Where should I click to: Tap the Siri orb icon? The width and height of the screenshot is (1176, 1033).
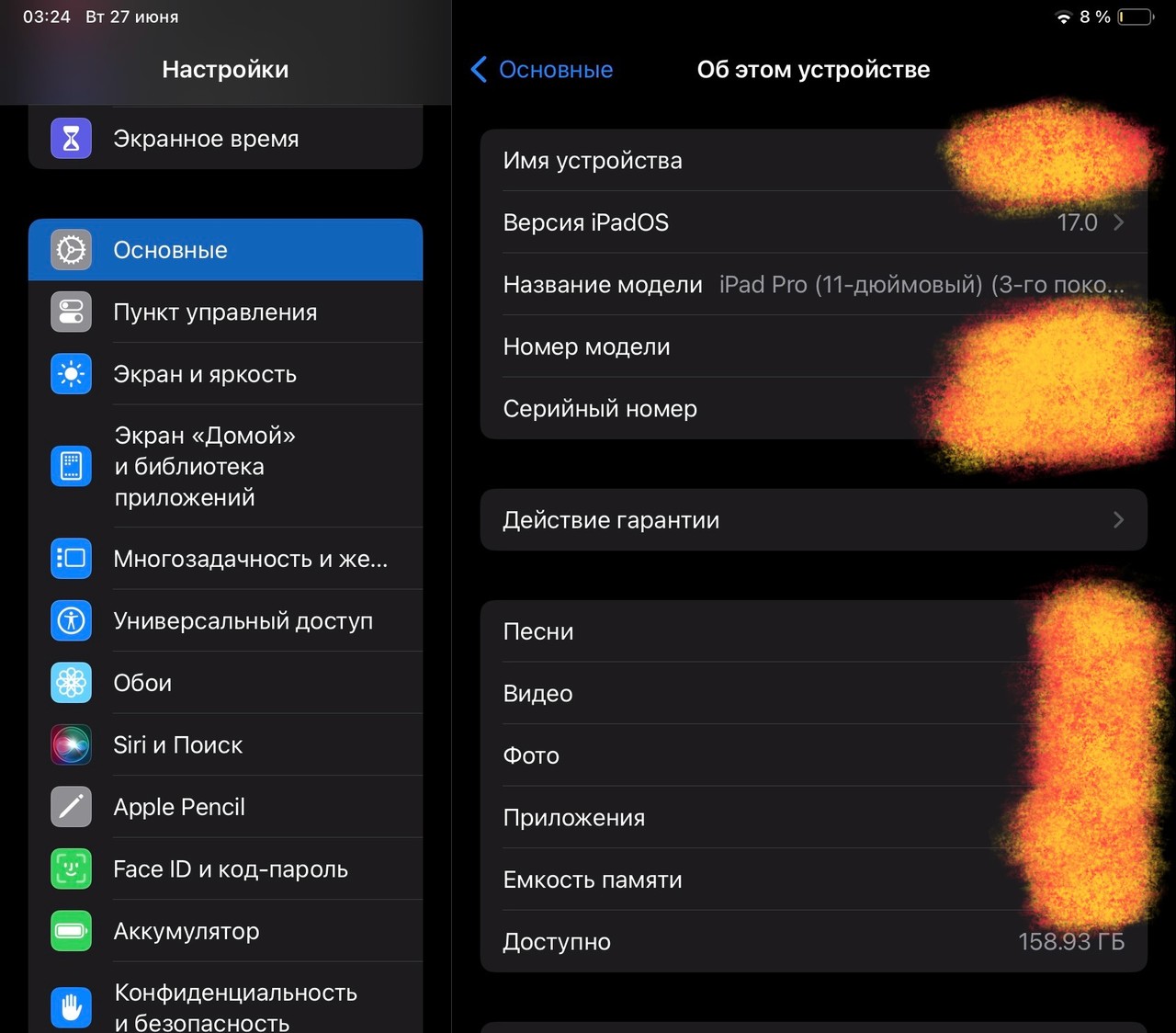(71, 745)
